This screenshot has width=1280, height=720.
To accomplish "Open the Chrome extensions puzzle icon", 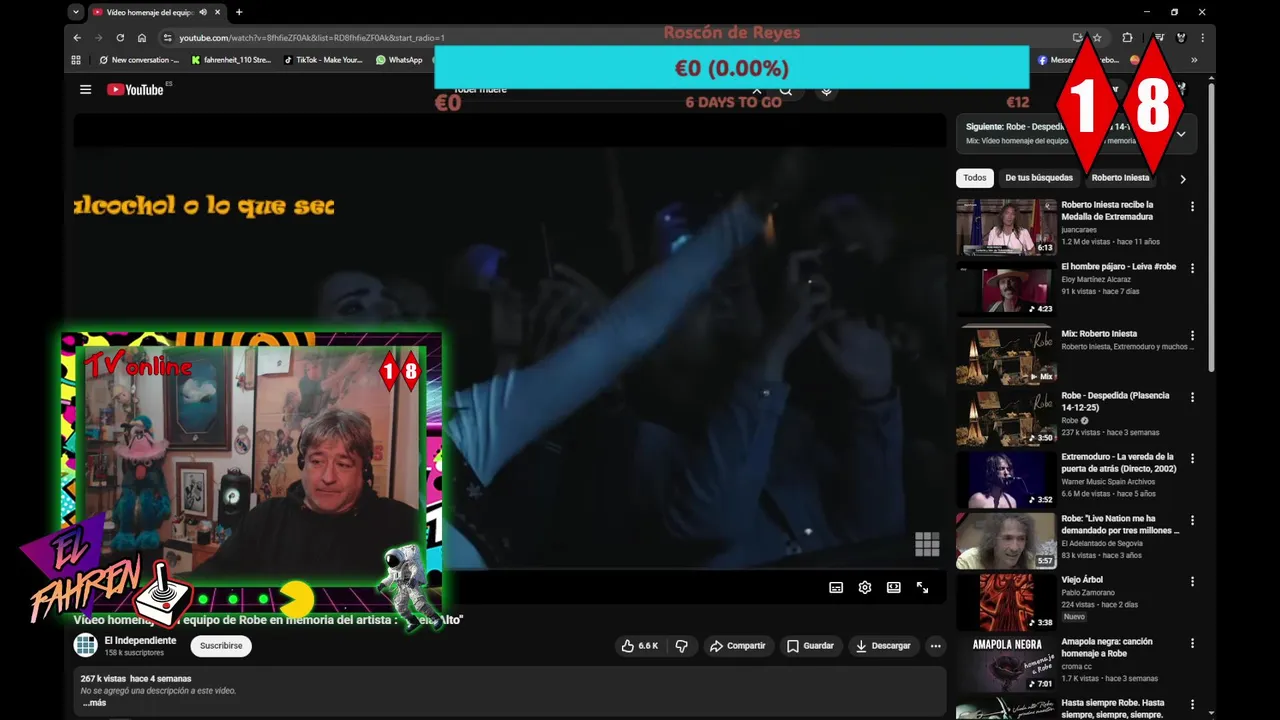I will (1127, 38).
